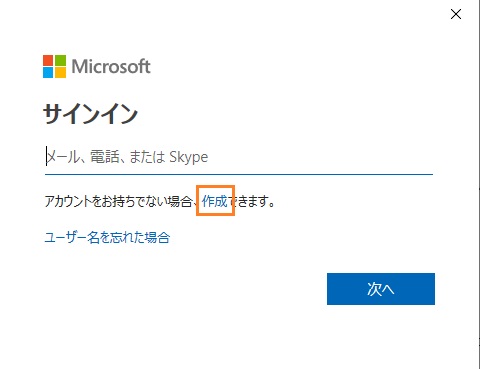
Task: Click the アカウントをお持ちでない場合 text
Action: [118, 201]
